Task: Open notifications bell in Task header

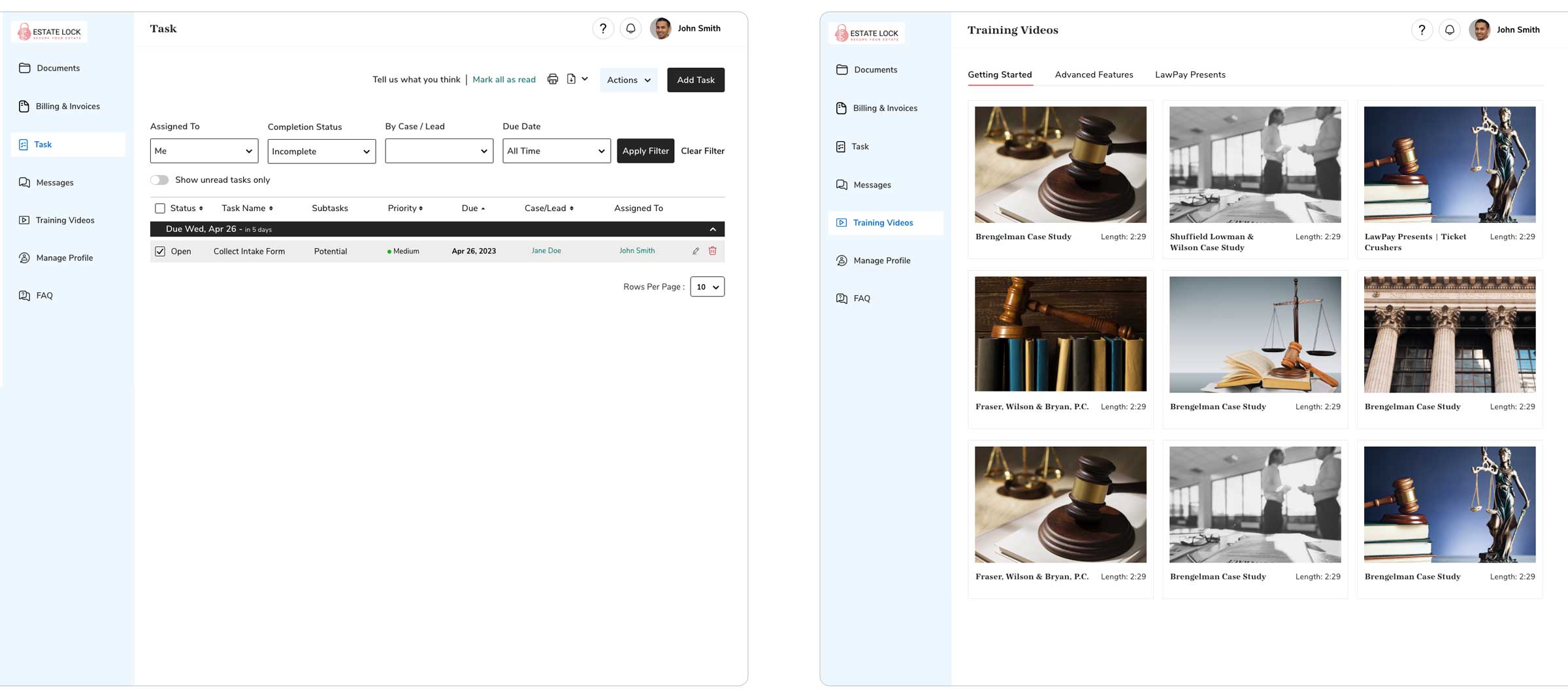Action: pos(630,29)
